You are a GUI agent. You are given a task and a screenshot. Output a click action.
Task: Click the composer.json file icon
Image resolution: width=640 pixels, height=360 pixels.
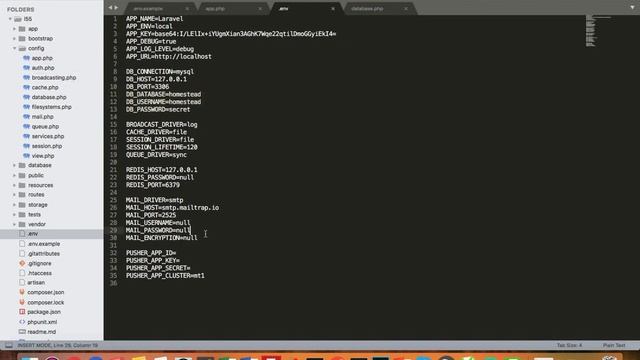22,292
